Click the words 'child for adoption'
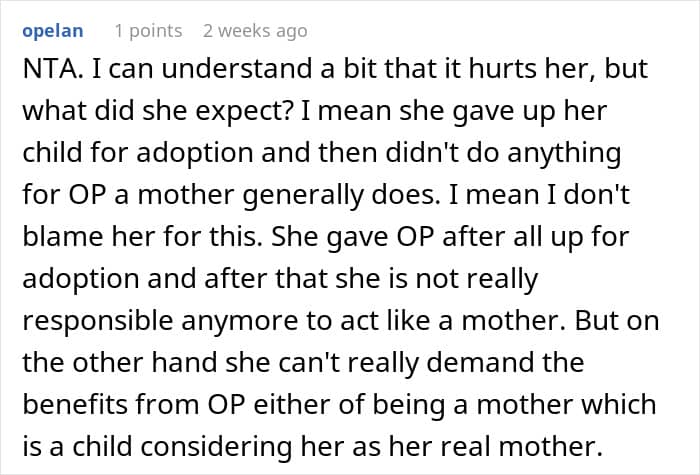 tap(138, 153)
